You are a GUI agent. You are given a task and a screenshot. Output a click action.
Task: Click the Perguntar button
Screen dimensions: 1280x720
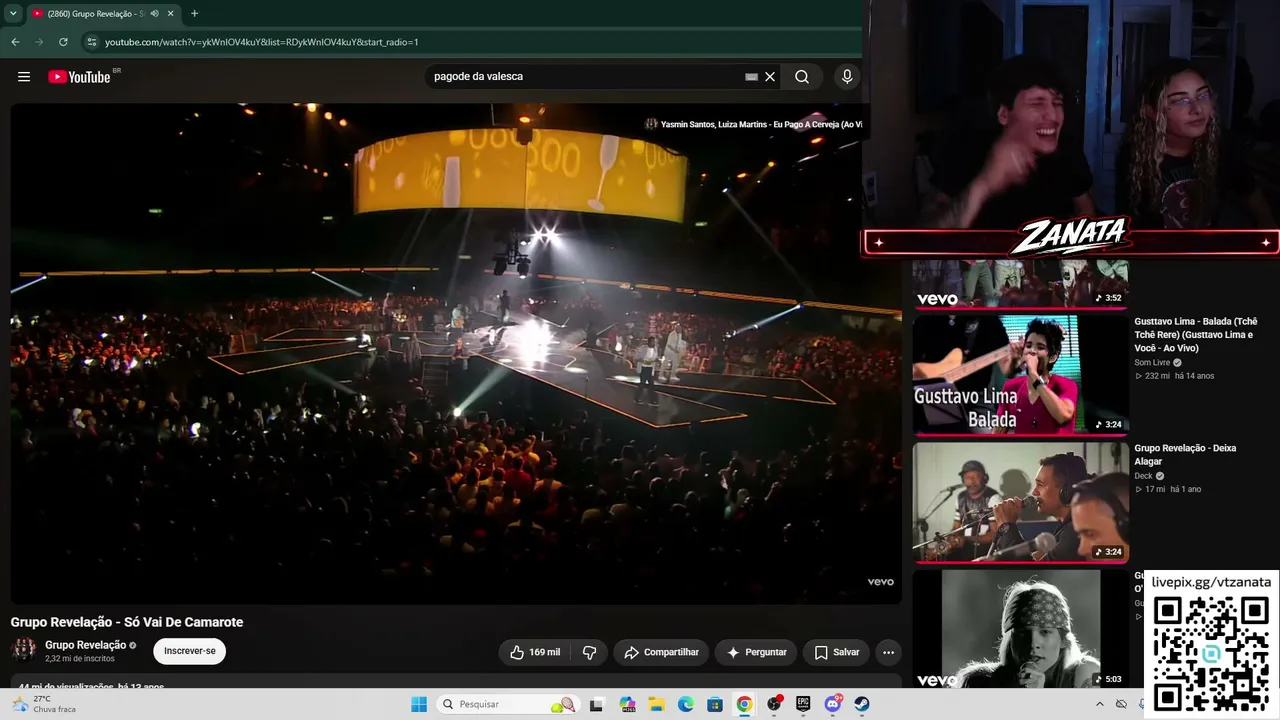pos(756,652)
